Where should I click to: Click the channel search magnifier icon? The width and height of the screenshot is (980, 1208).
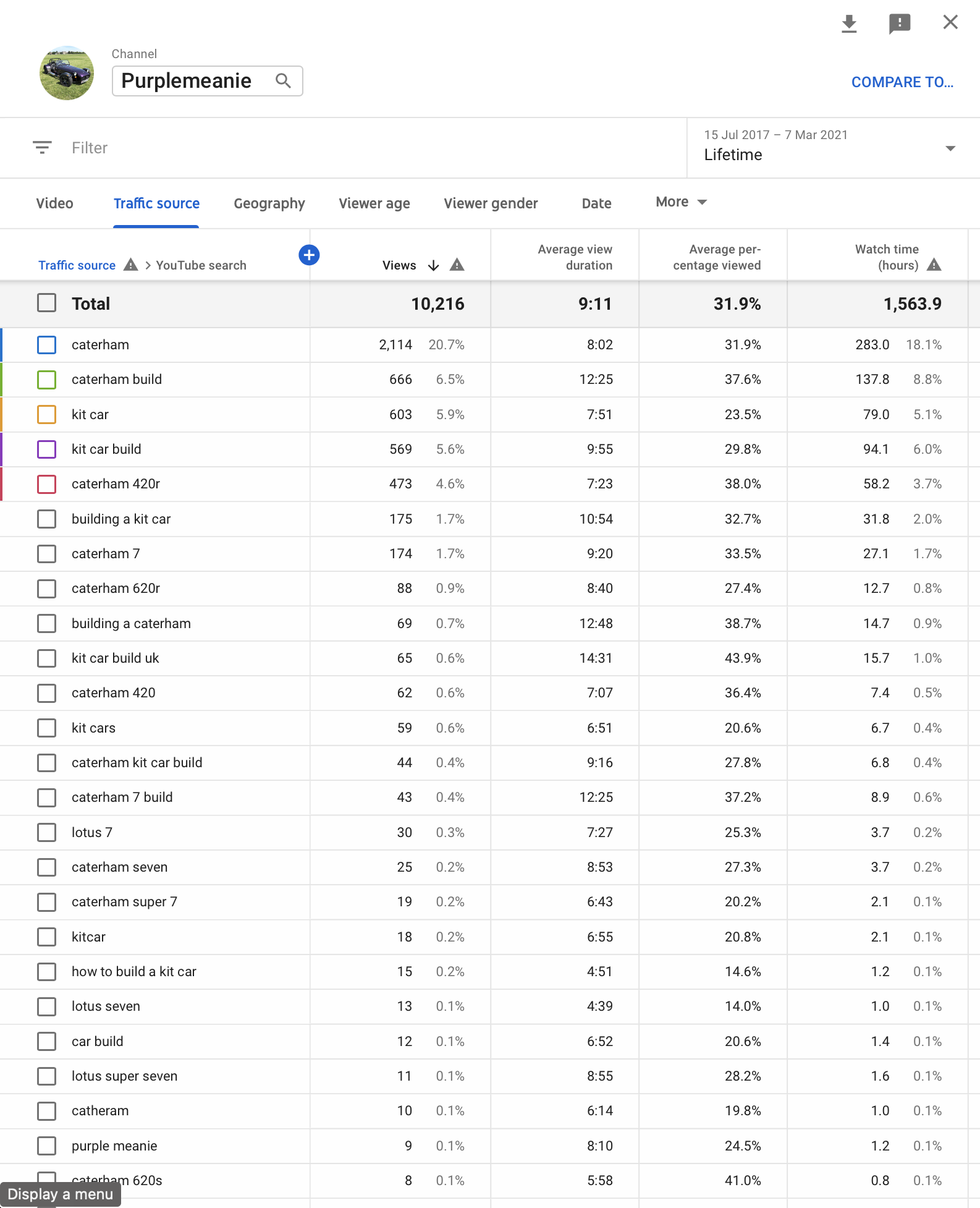[283, 81]
